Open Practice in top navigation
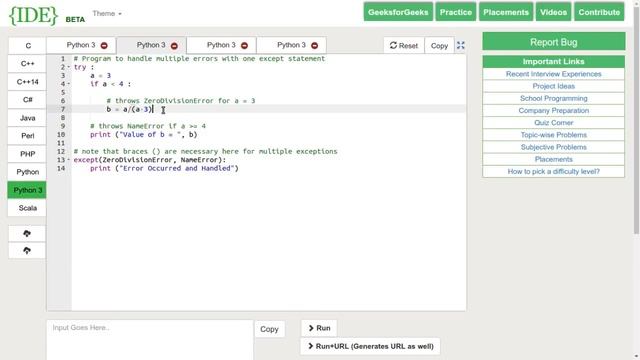 tap(456, 12)
